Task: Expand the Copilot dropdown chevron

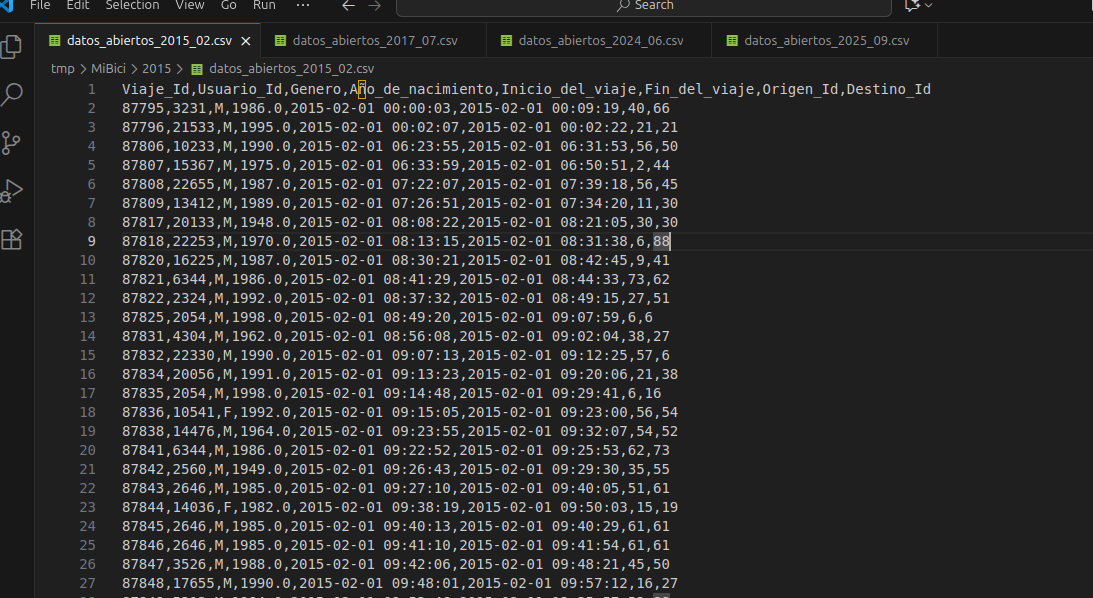Action: 929,6
